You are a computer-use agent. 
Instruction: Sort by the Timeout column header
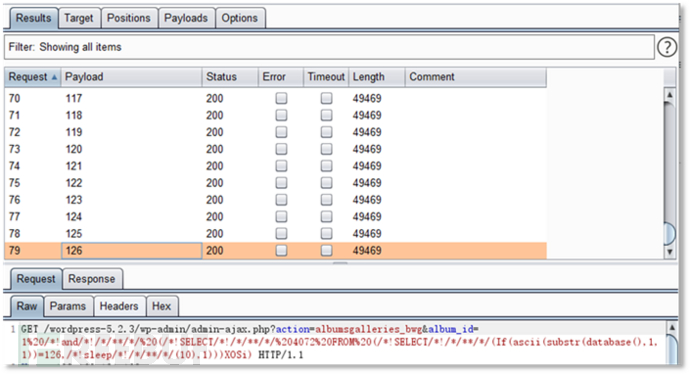click(326, 77)
